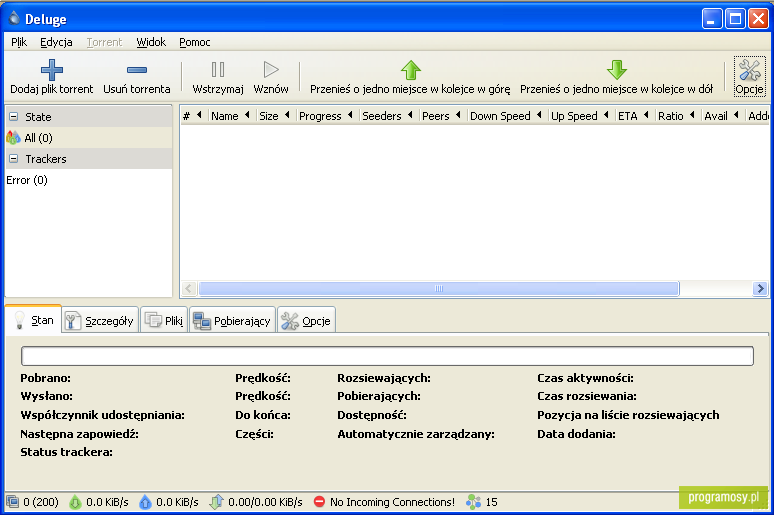Click the Data dodania: label

pos(576,435)
